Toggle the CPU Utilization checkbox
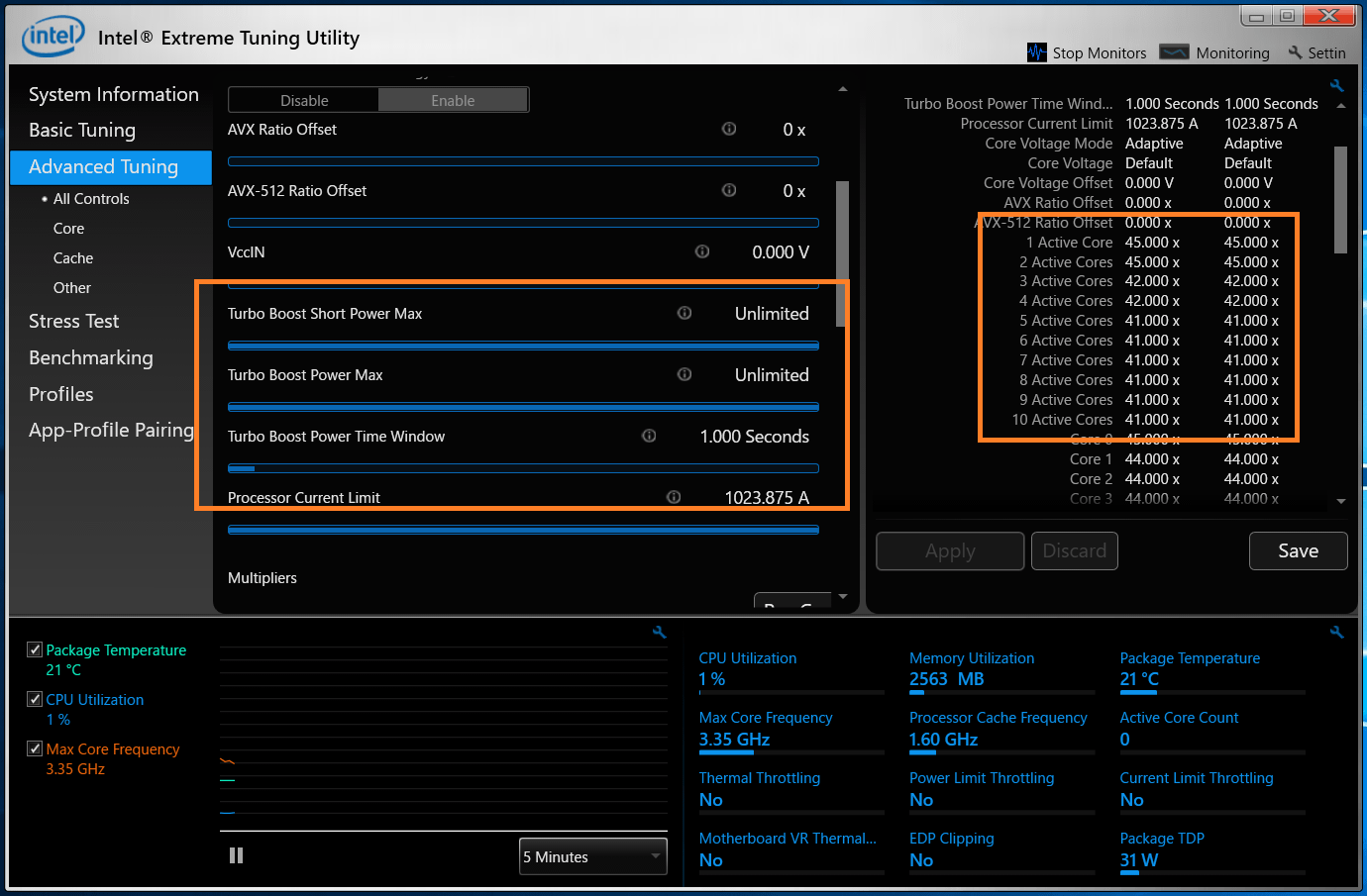Screen dimensions: 1367x896 (35, 699)
